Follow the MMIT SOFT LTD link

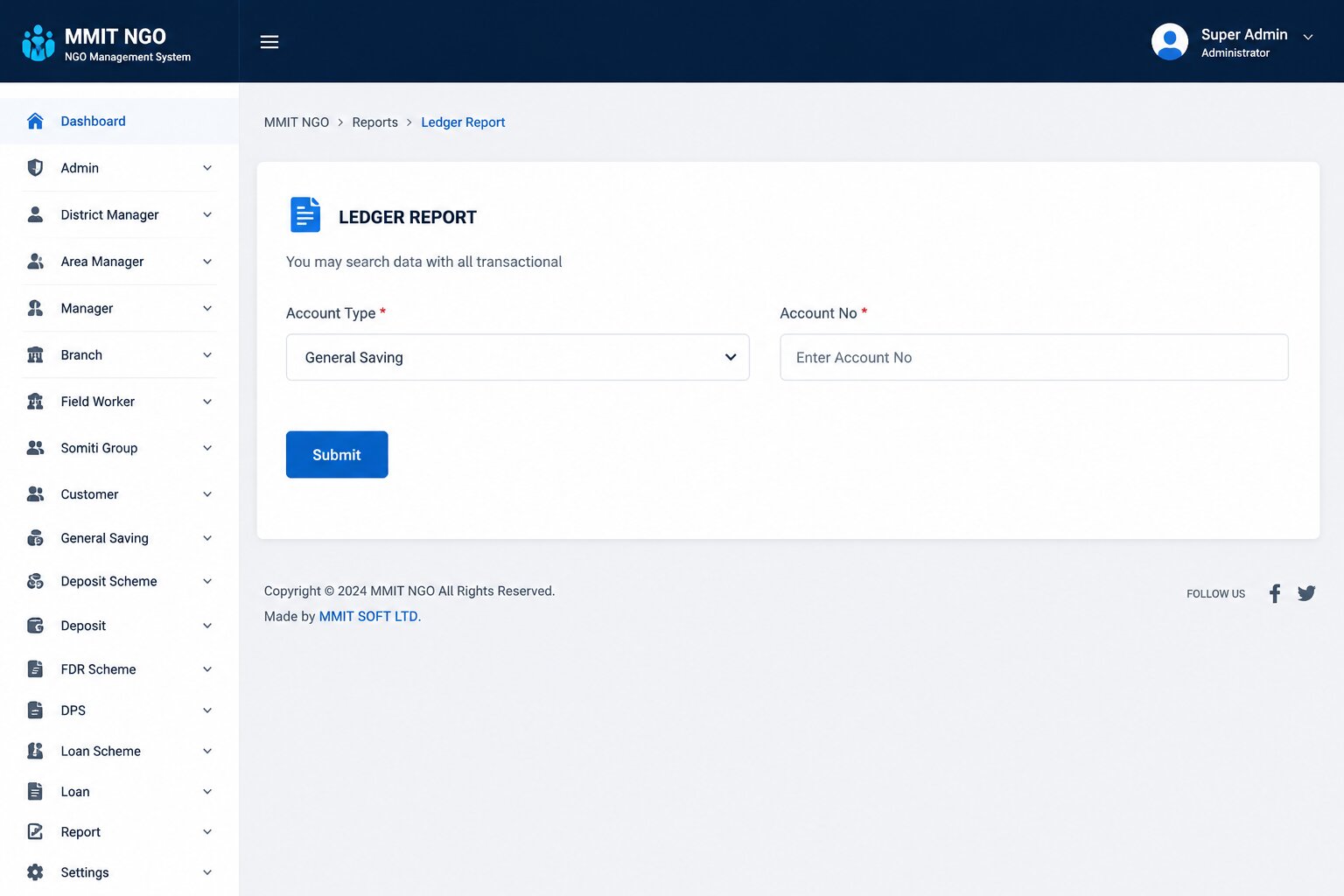[x=368, y=616]
